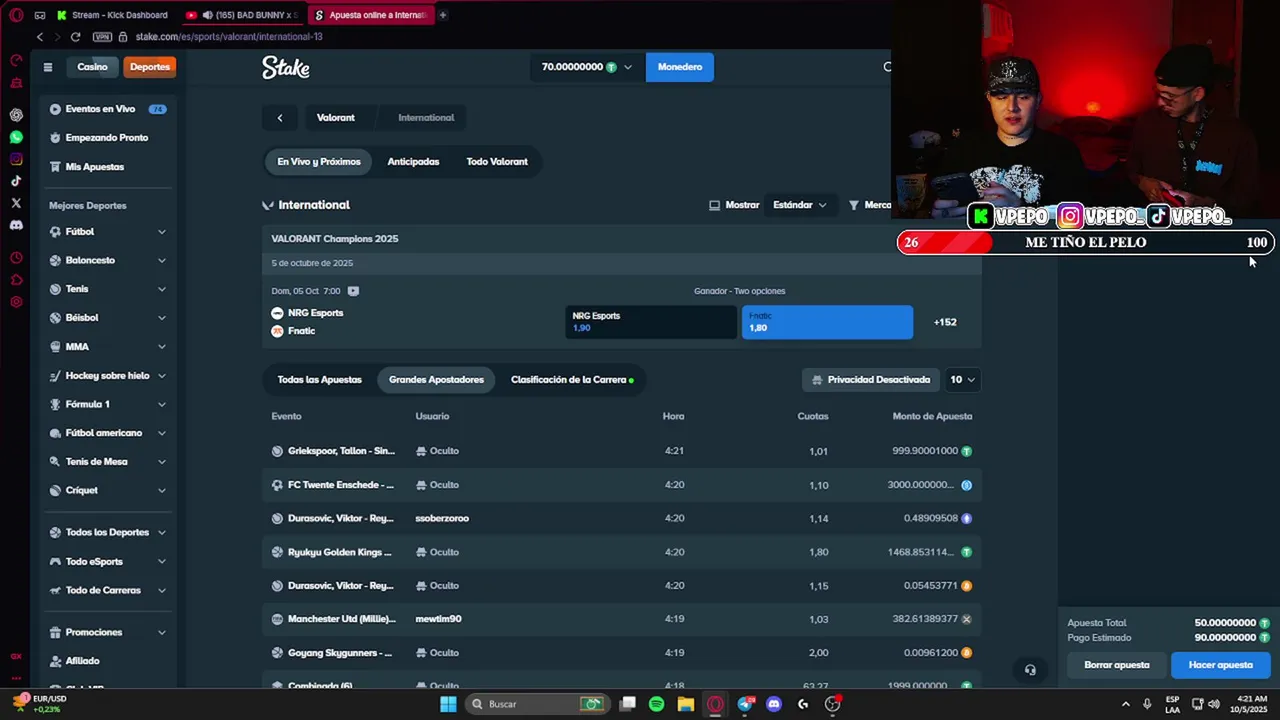Open ChatGPT in the Opera sidebar
Screen dimensions: 1280x720
point(16,115)
